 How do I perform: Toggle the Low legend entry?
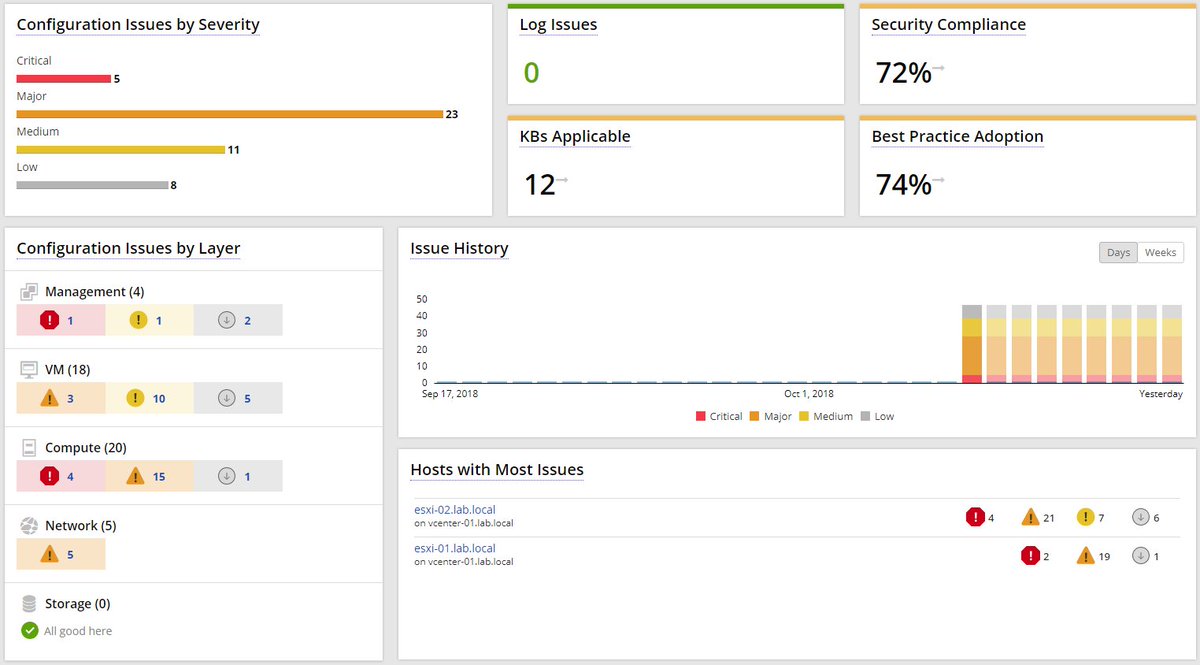[877, 416]
